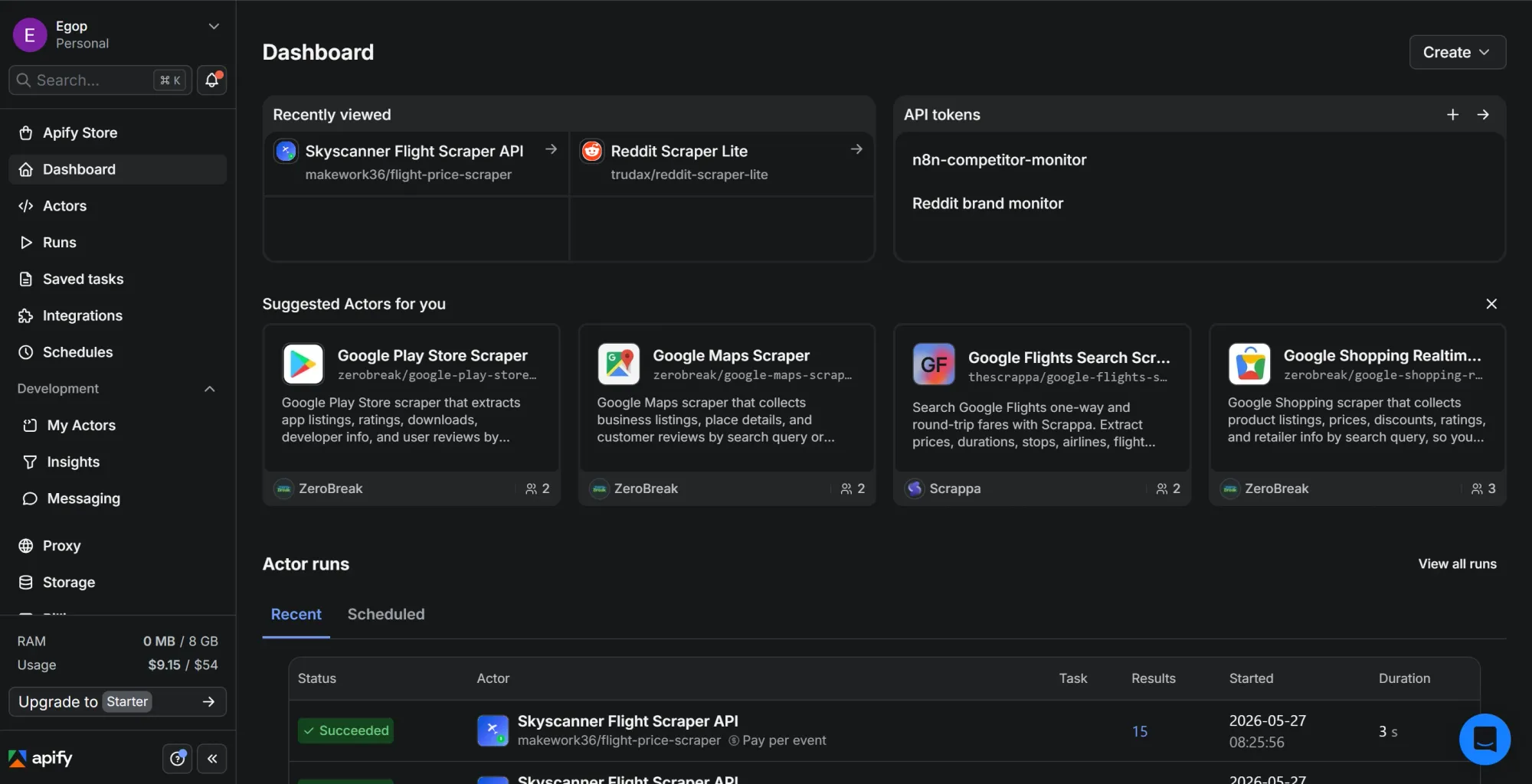This screenshot has height=784, width=1532.
Task: Click the apify logo in sidebar footer
Action: point(41,759)
